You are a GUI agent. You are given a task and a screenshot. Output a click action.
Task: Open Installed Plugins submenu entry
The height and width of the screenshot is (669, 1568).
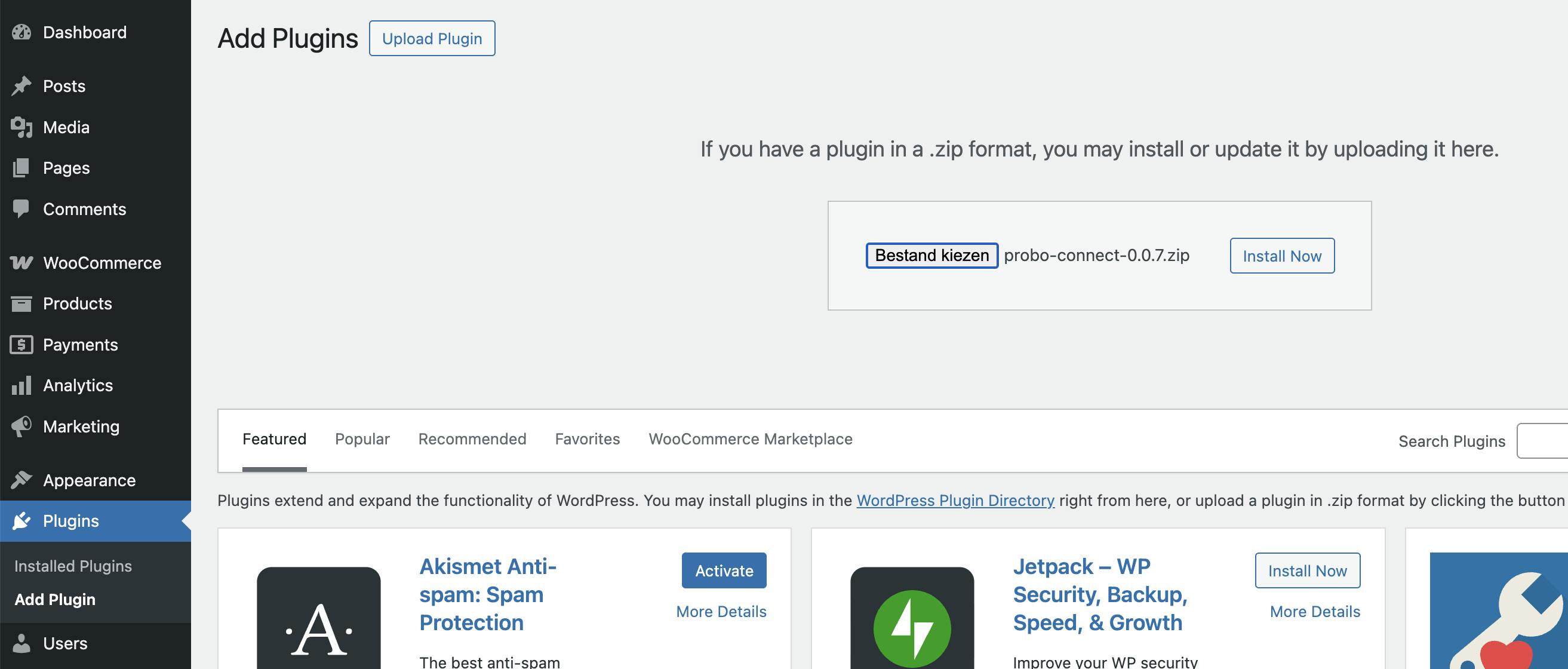click(x=73, y=566)
